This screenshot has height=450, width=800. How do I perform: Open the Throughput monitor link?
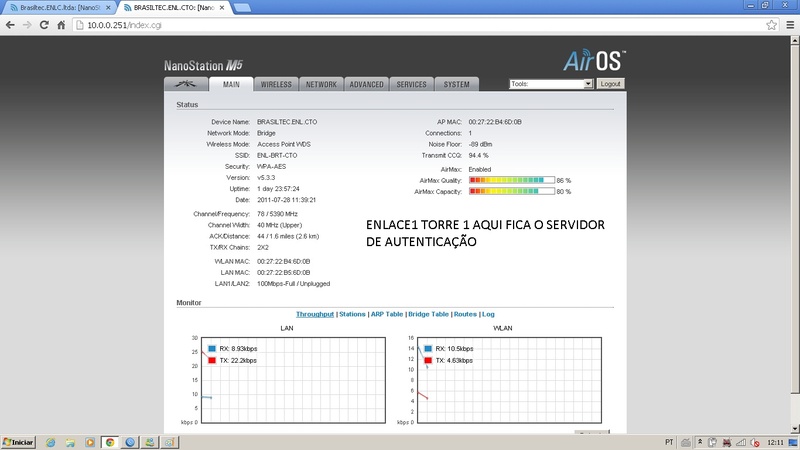(315, 314)
